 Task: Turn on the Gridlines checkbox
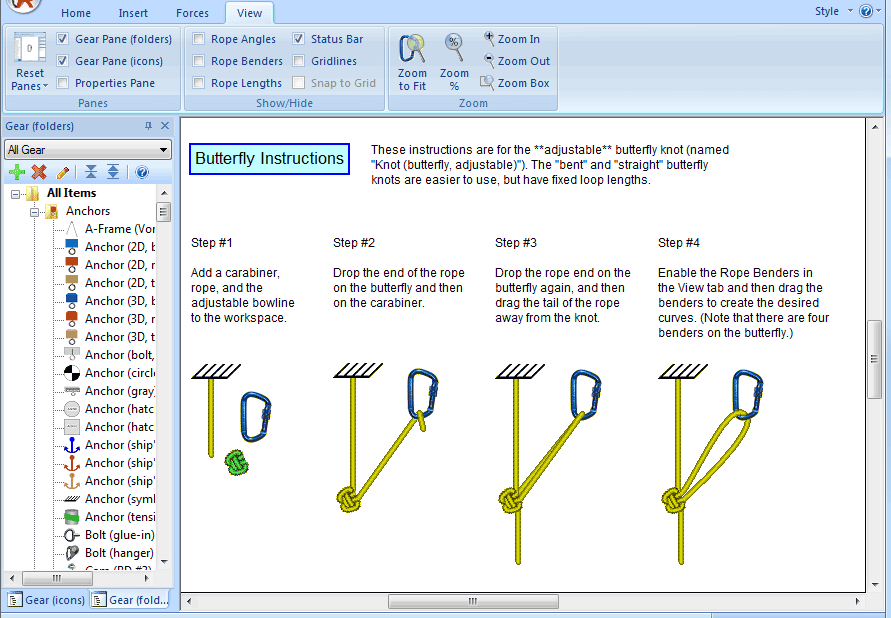click(300, 61)
